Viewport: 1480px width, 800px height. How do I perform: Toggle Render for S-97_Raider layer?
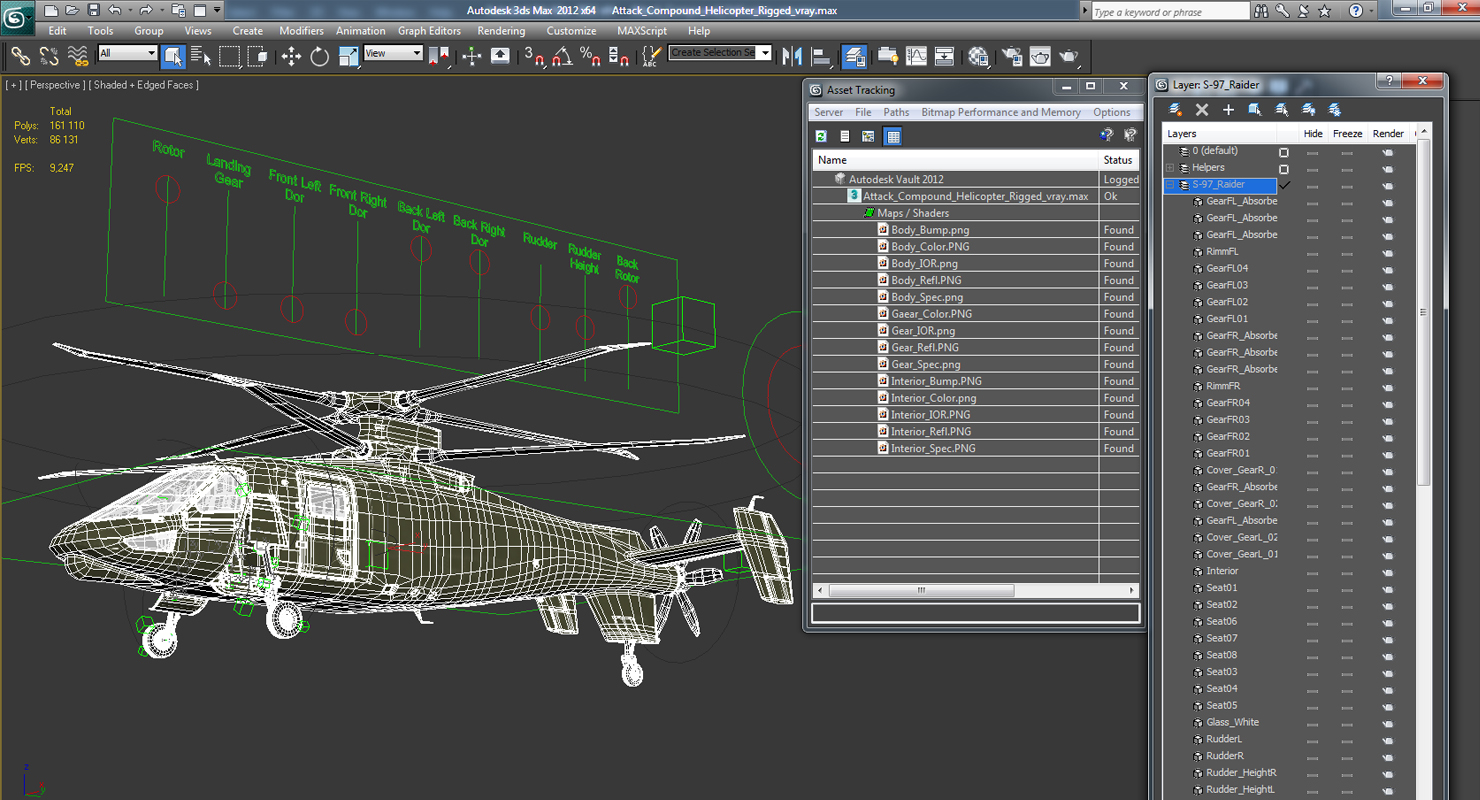tap(1387, 185)
